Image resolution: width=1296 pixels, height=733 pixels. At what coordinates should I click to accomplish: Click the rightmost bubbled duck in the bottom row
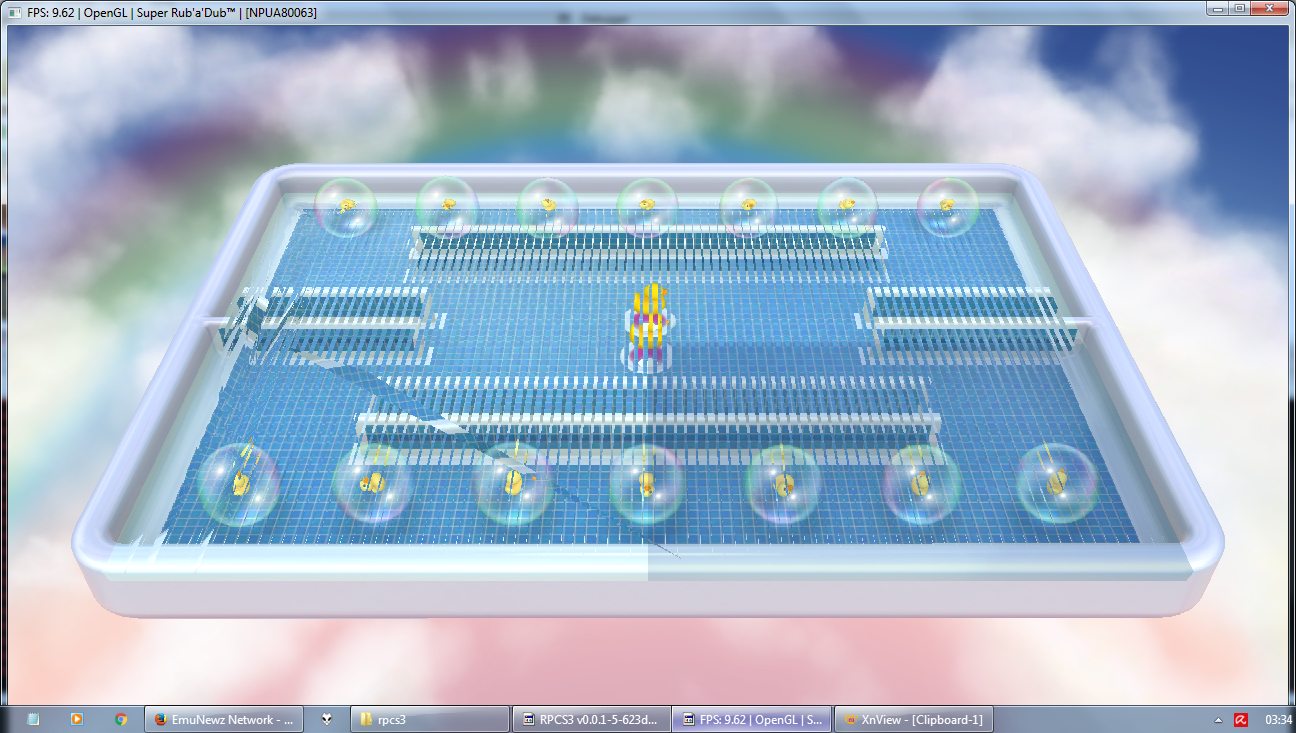click(x=1057, y=483)
